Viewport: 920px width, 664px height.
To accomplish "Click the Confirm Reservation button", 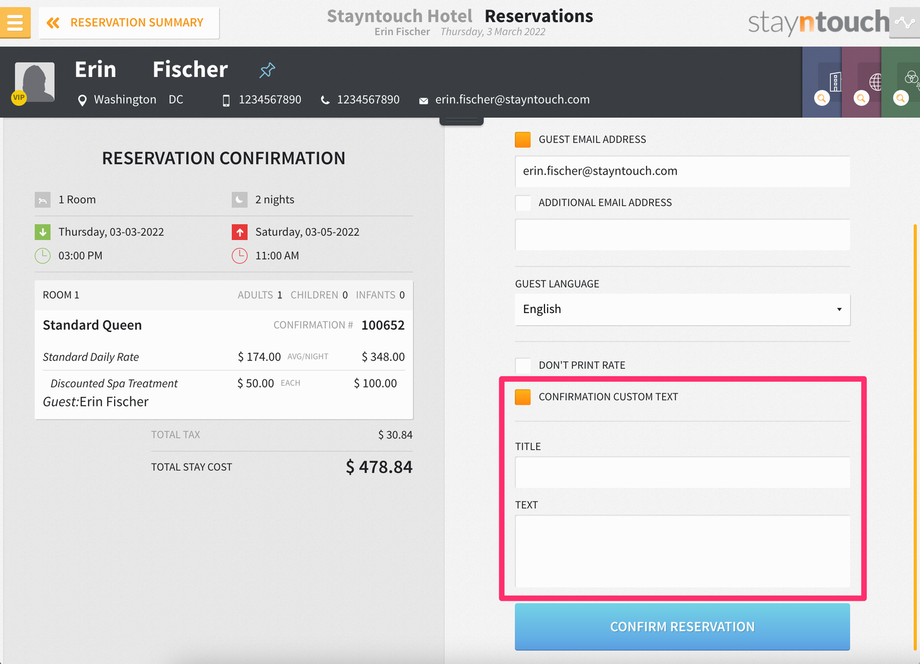I will point(682,626).
